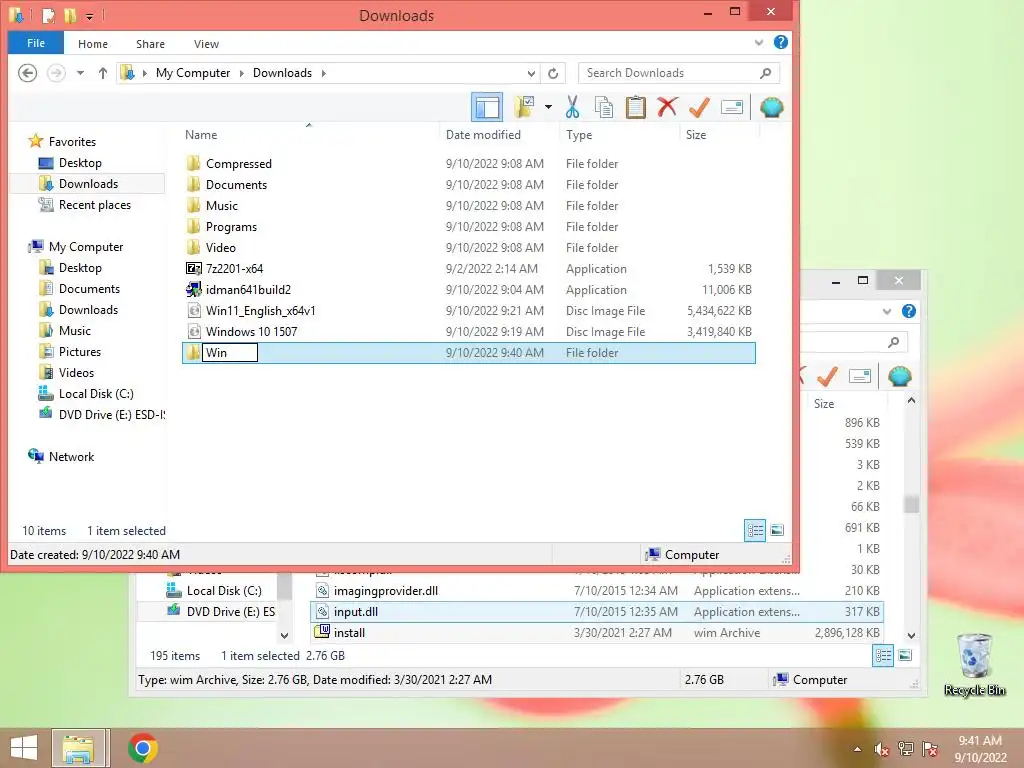This screenshot has width=1024, height=768.
Task: Click the File Explorer taskbar icon
Action: tap(78, 748)
